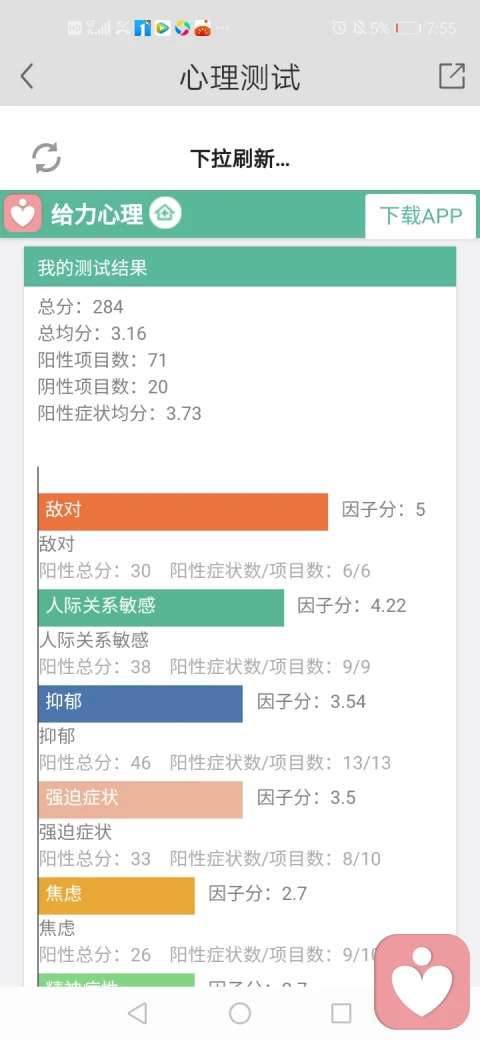
Task: Tap the blue 抑郁 bar
Action: coord(141,704)
